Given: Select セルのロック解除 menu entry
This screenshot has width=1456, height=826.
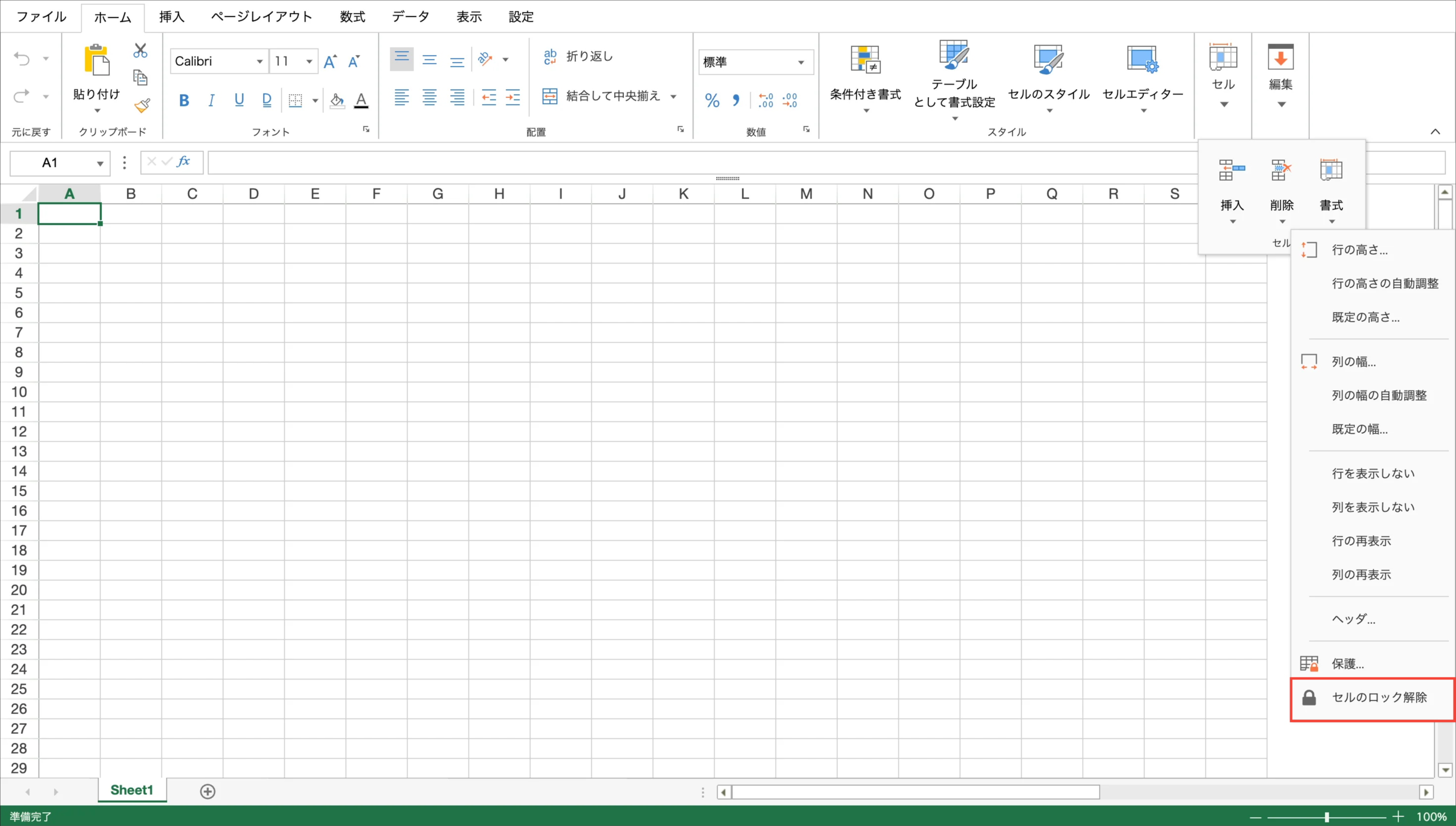Looking at the screenshot, I should pyautogui.click(x=1378, y=697).
